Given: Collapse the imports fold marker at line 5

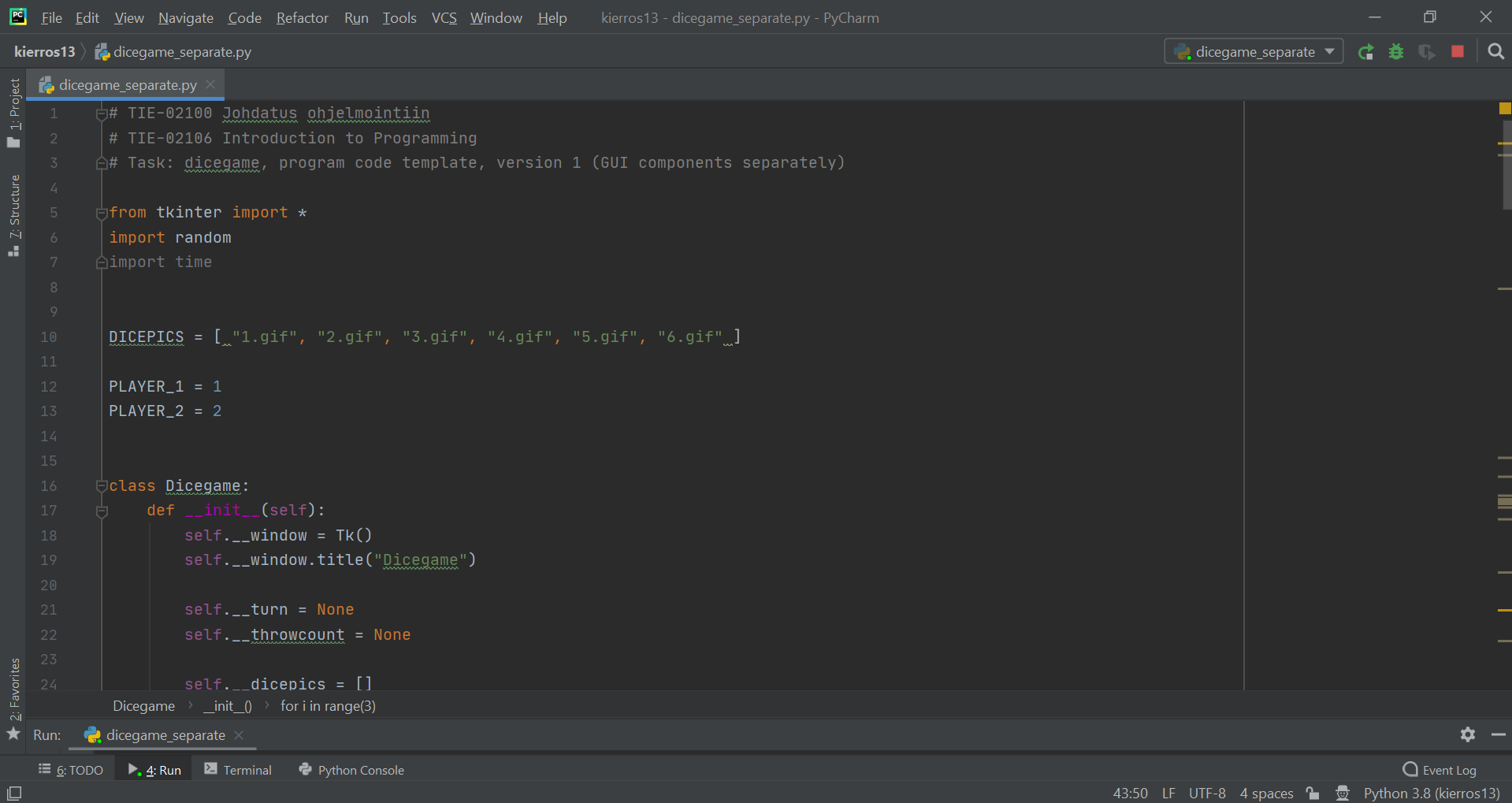Looking at the screenshot, I should [102, 213].
